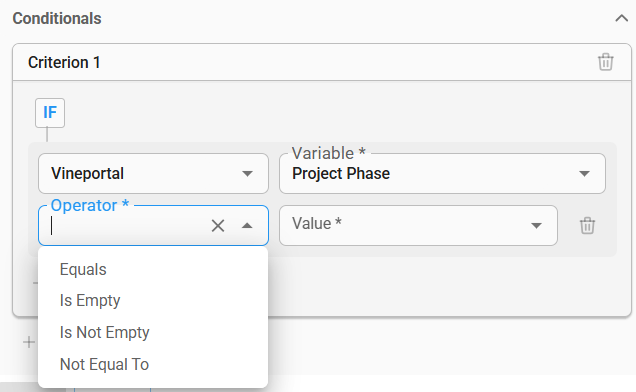Click the IF condition badge

tap(50, 113)
